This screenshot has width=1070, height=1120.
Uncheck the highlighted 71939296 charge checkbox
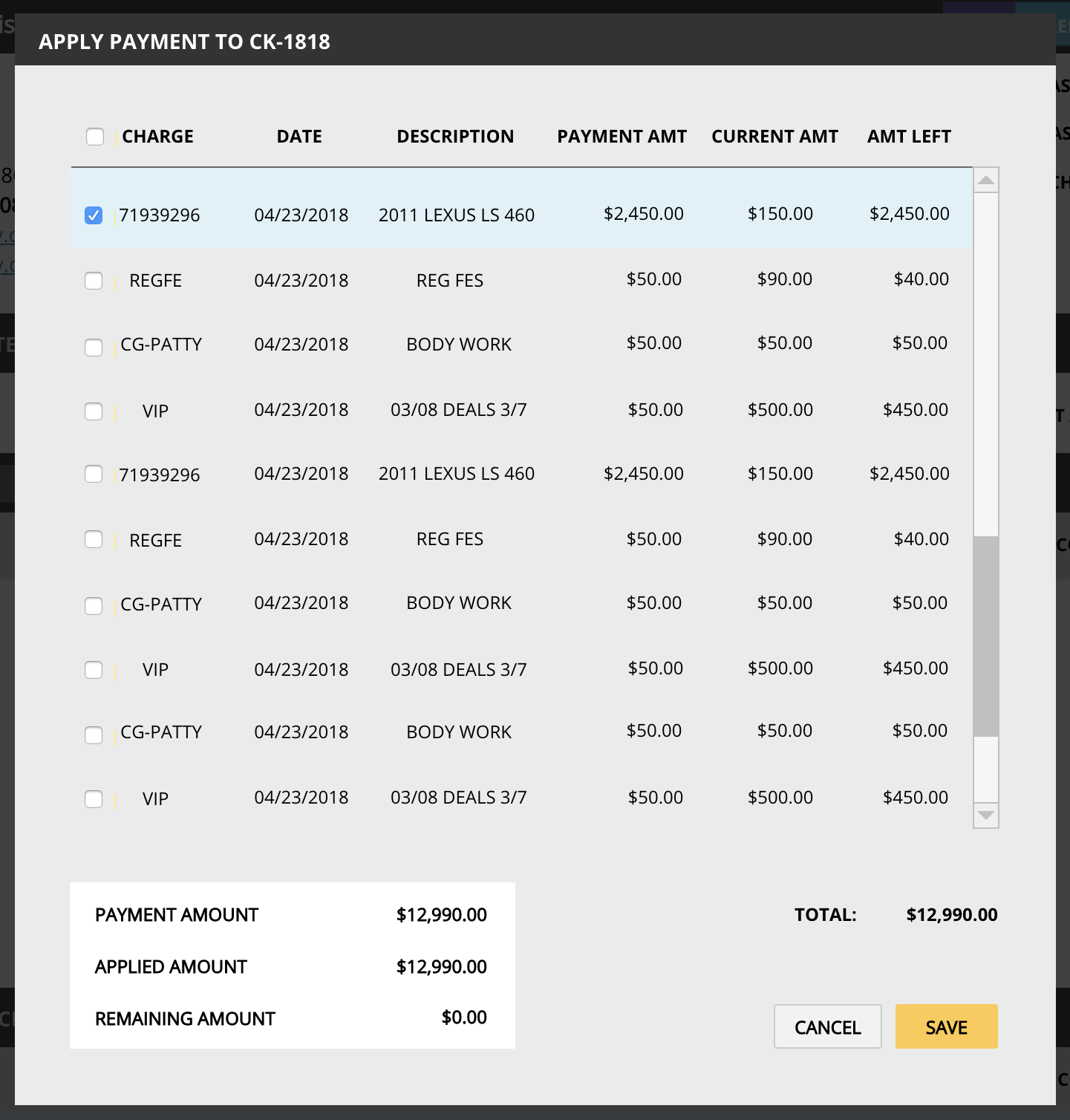click(94, 215)
